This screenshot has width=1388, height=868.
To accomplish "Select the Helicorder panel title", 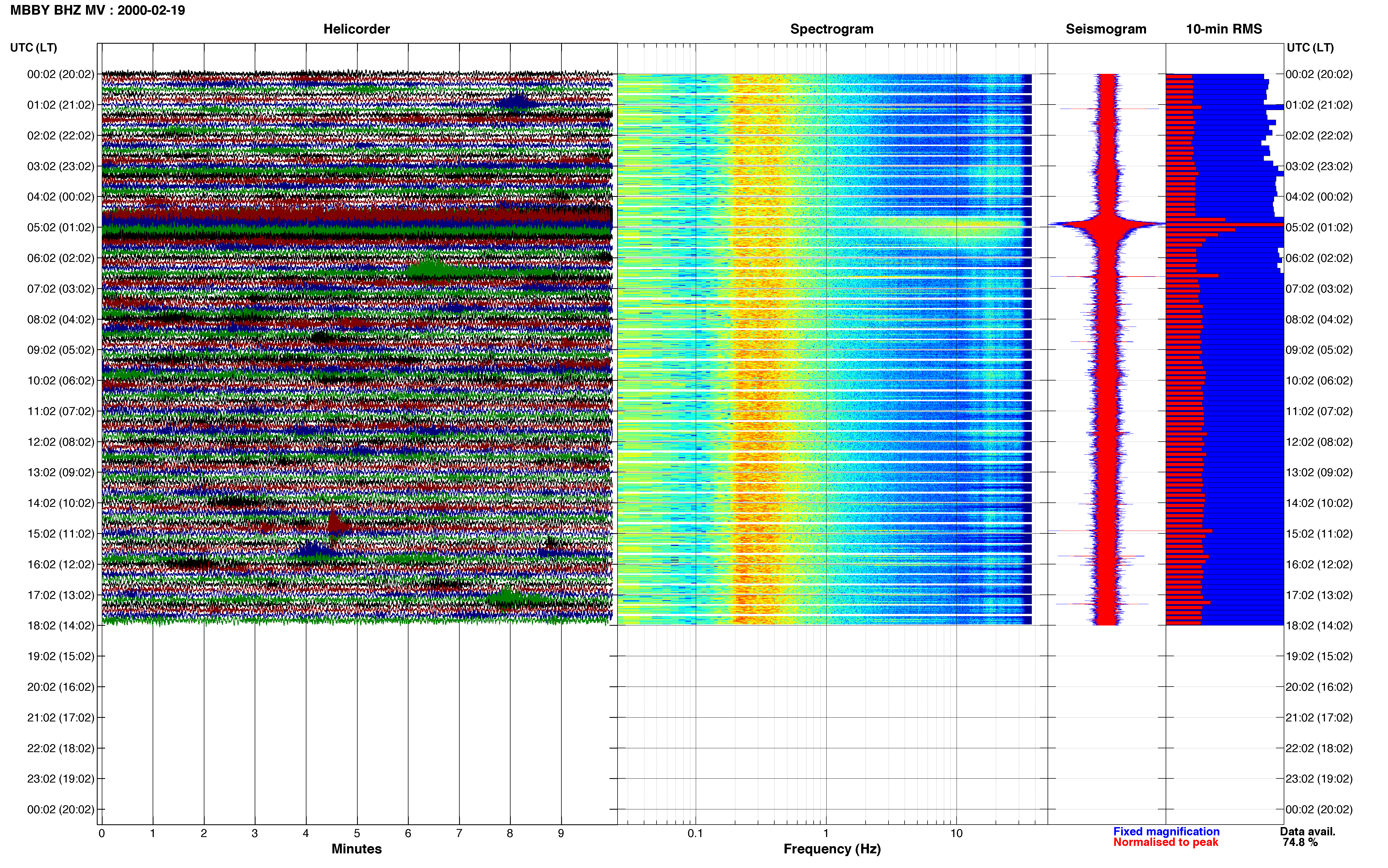I will point(356,29).
